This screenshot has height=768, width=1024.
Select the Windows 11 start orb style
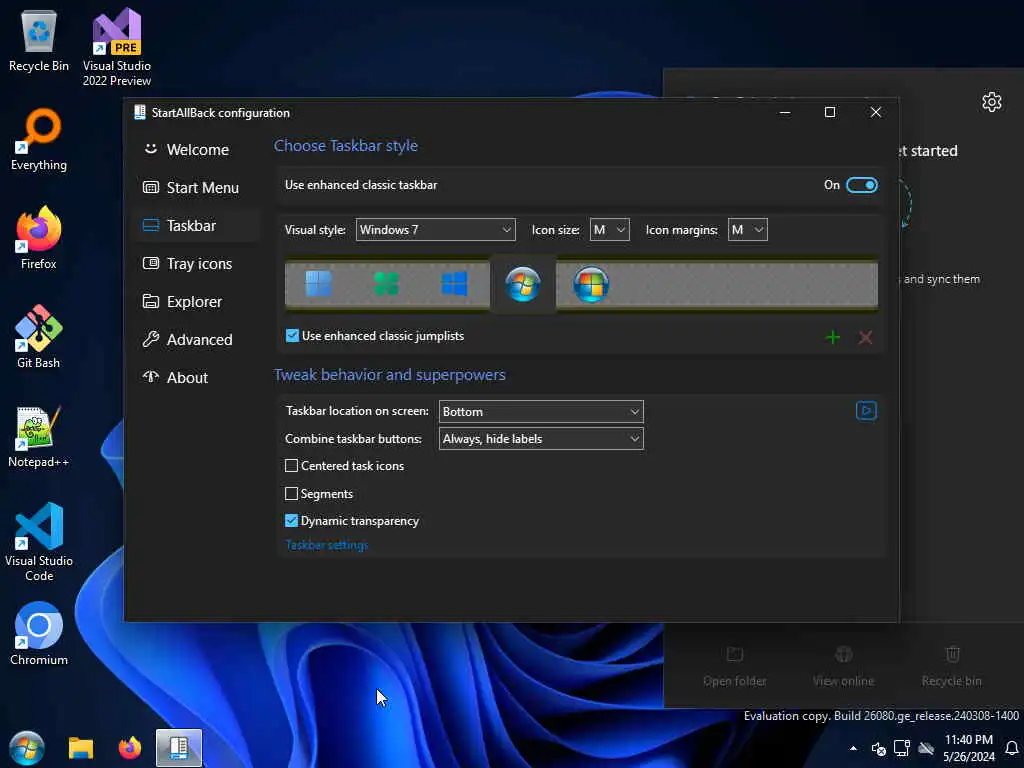tap(319, 284)
